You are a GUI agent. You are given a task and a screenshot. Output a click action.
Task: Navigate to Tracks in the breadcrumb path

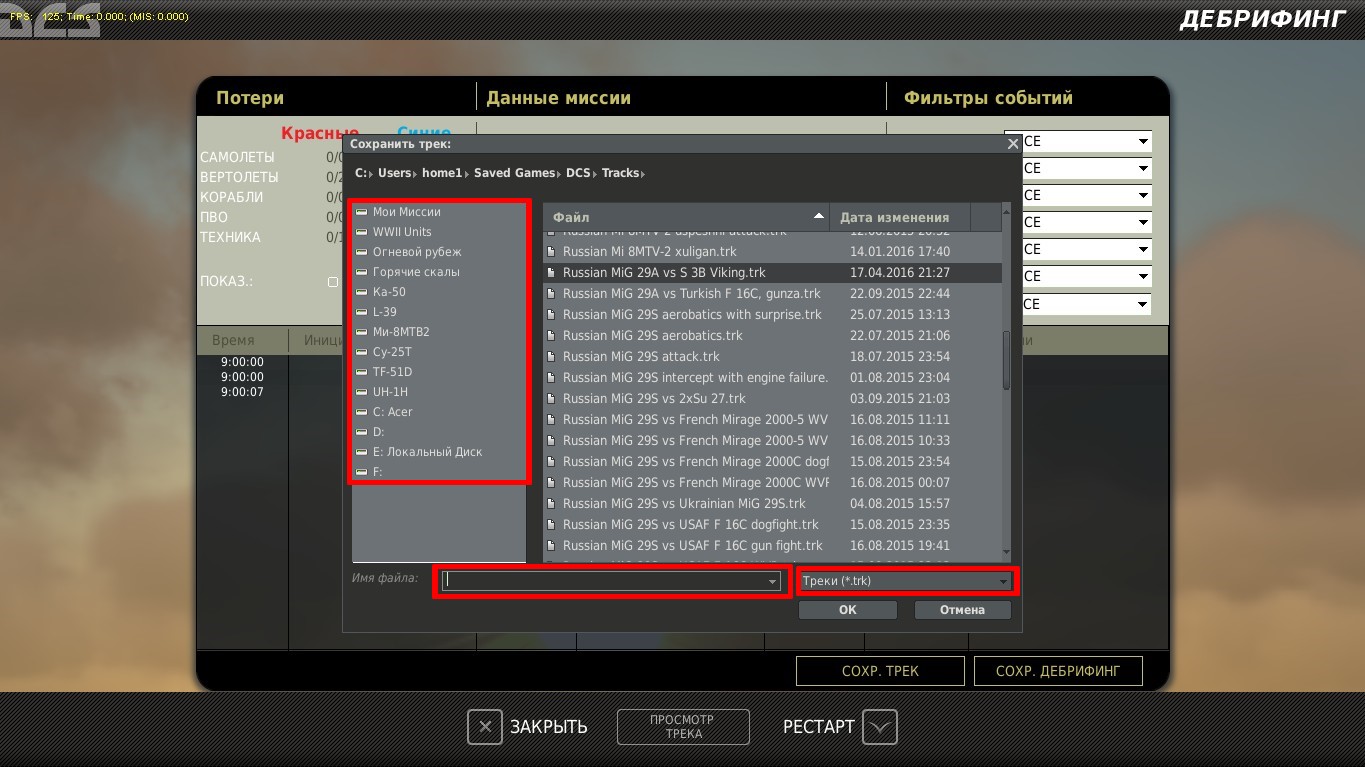coord(620,173)
